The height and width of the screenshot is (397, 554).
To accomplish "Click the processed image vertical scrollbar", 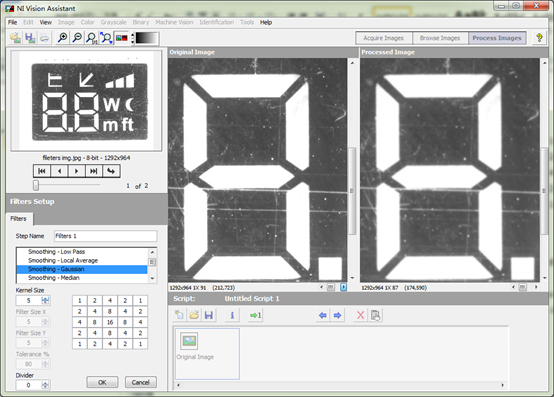I will point(544,191).
